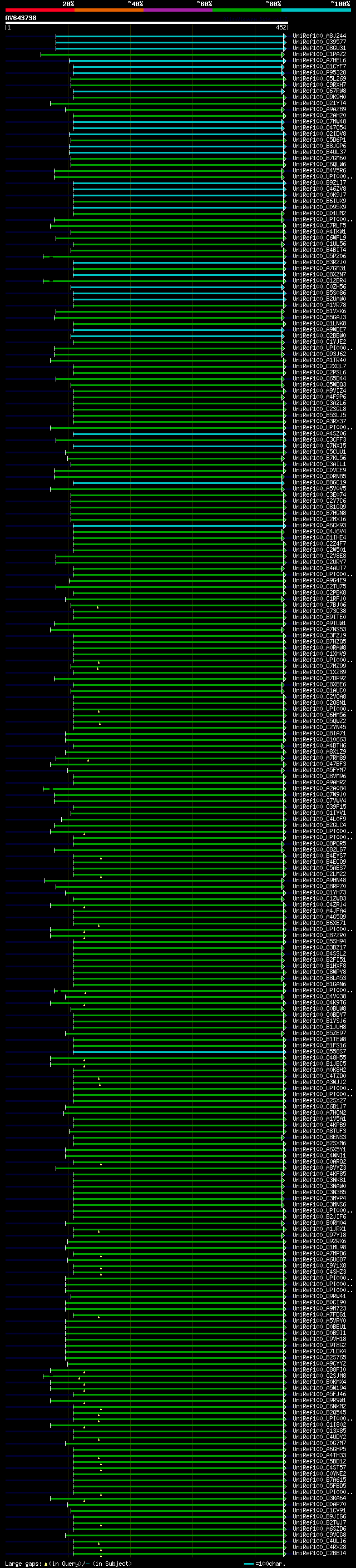Click the cyan =100char. scale legend line
Viewport: 356px width, 1568px height.
click(x=248, y=1564)
